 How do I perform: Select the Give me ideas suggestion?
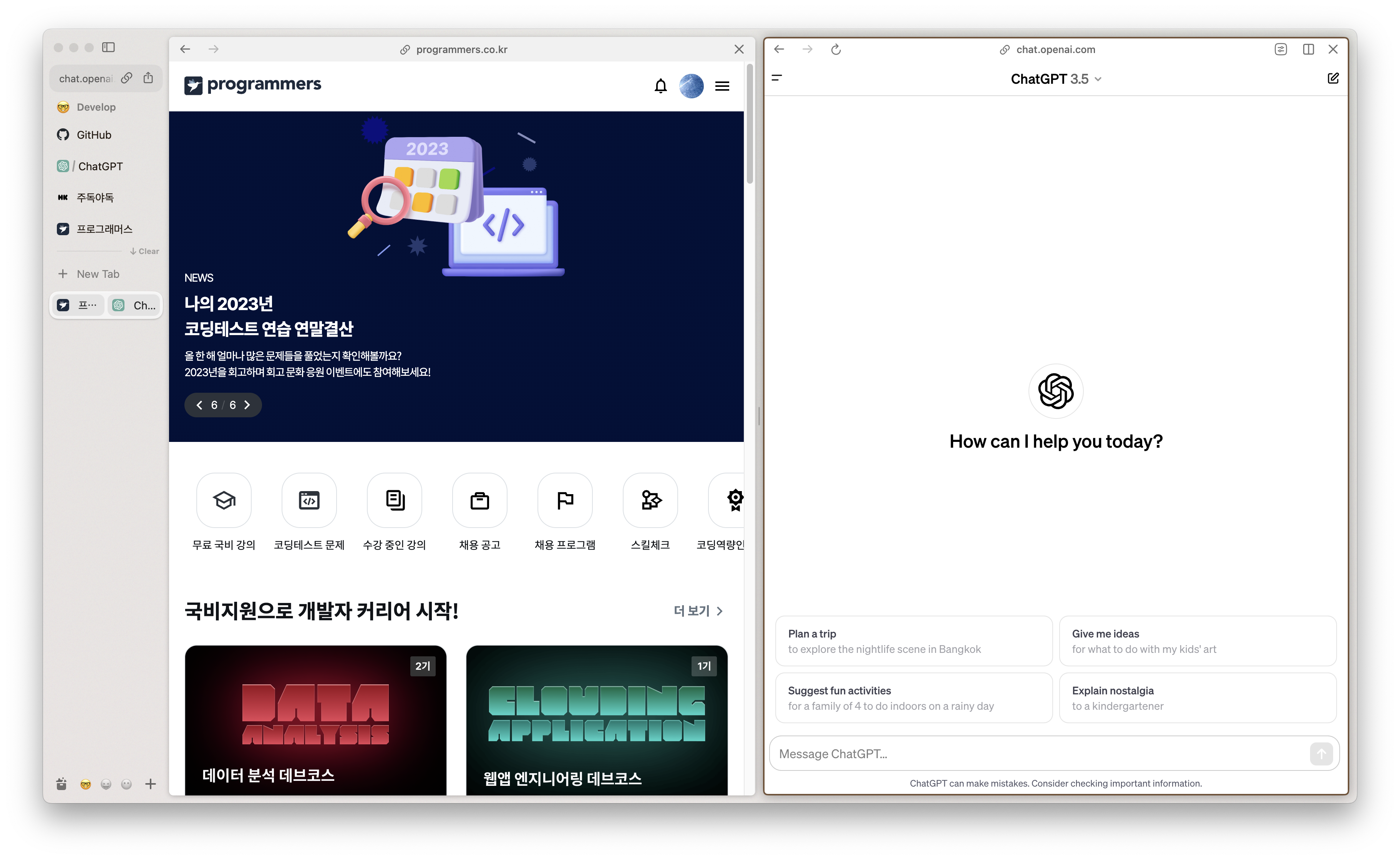coord(1198,641)
